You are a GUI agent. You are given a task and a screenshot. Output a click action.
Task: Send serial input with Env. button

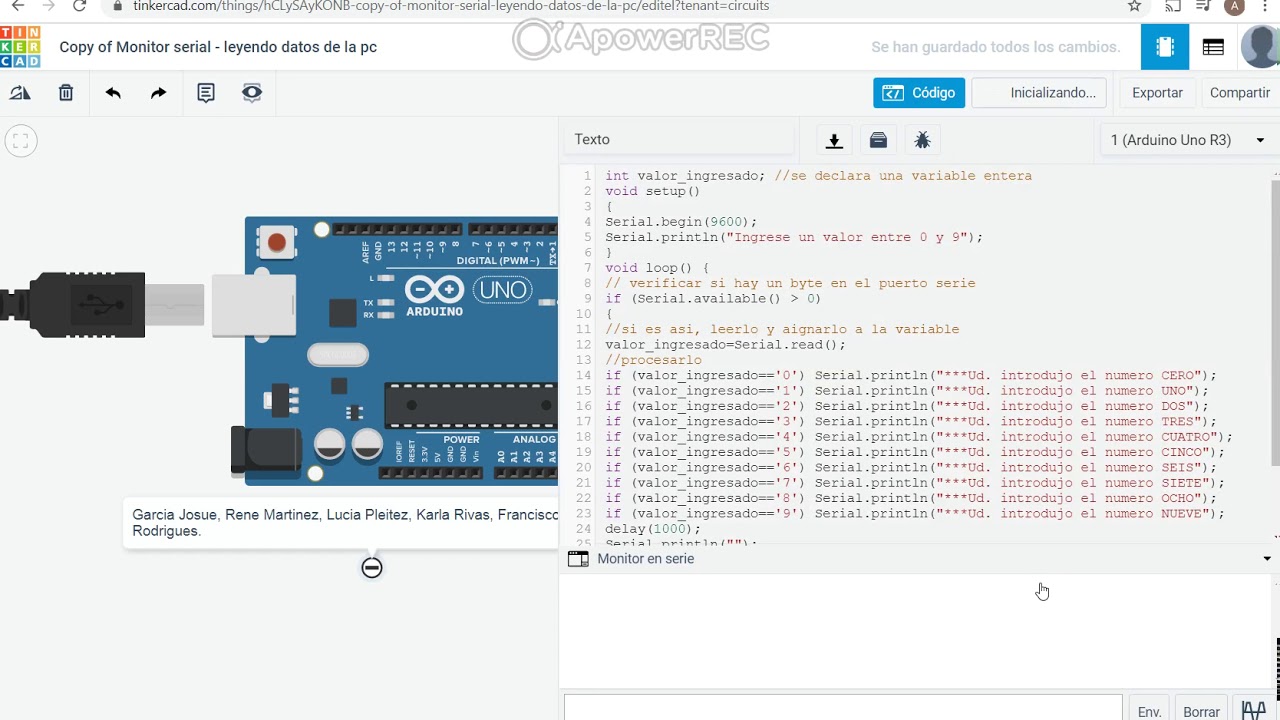tap(1149, 711)
